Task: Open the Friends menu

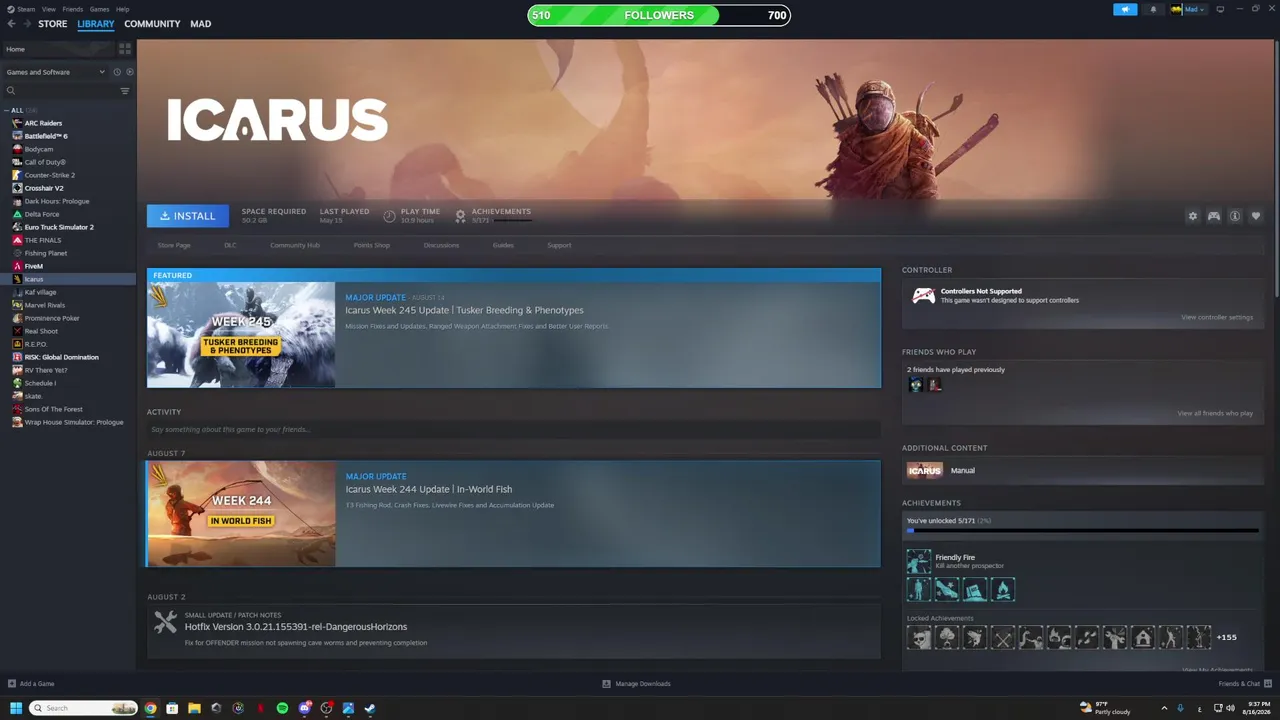Action: tap(73, 9)
